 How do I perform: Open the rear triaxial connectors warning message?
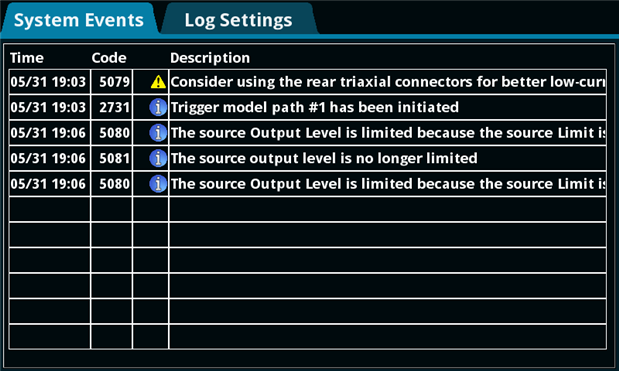(x=388, y=82)
